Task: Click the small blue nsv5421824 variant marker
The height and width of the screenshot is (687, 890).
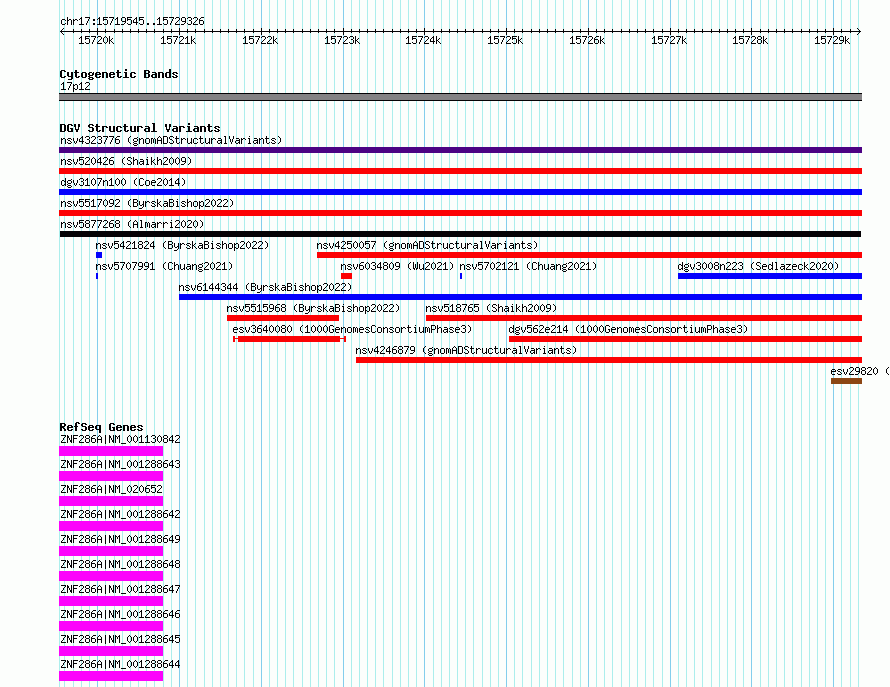Action: 99,255
